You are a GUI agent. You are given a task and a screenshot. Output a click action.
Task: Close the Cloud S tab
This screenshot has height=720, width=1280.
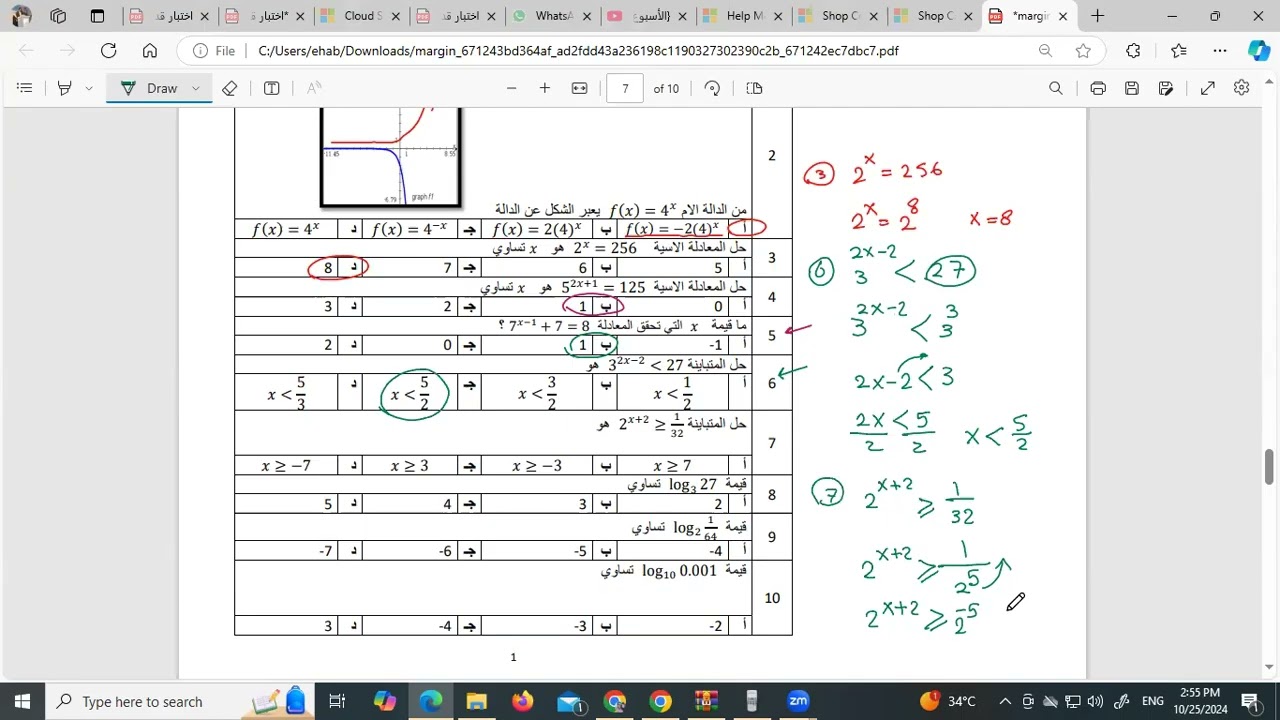click(398, 16)
